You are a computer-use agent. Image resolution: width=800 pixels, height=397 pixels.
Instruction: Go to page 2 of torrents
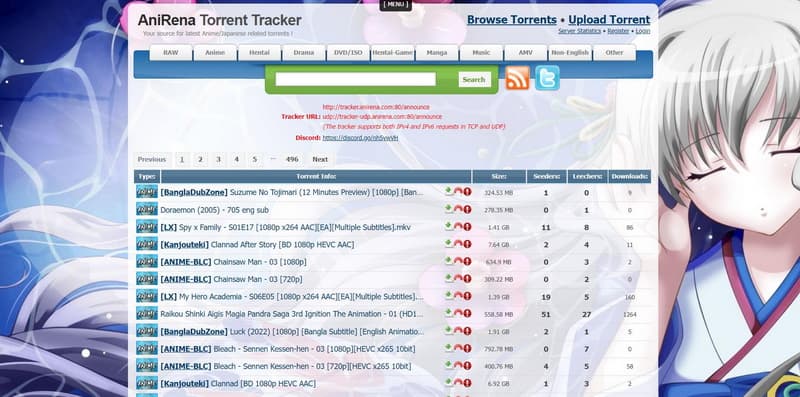tap(200, 160)
